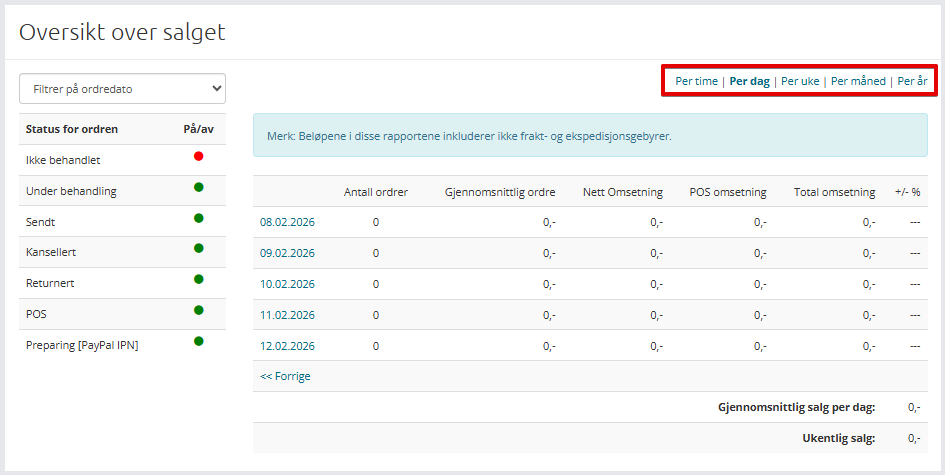The height and width of the screenshot is (475, 945).
Task: Click the Returnert status label
Action: click(50, 283)
